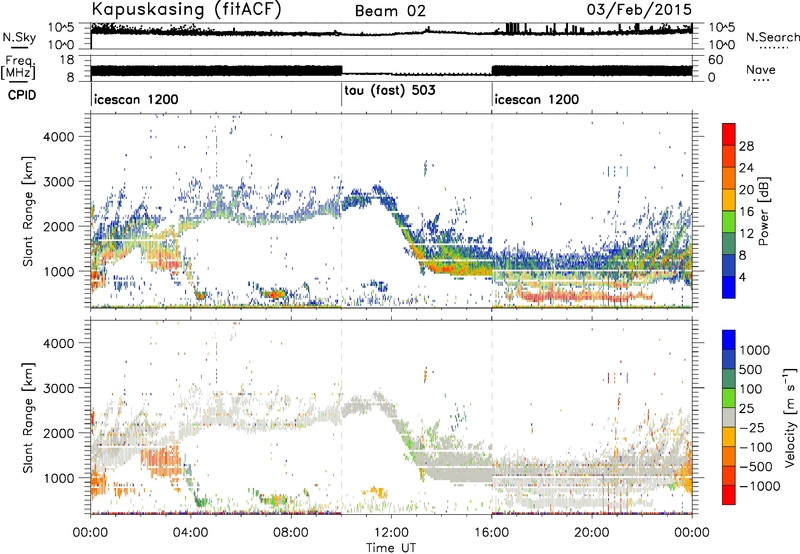The height and width of the screenshot is (554, 800).
Task: Click the '04:00' time axis tick
Action: click(x=191, y=533)
